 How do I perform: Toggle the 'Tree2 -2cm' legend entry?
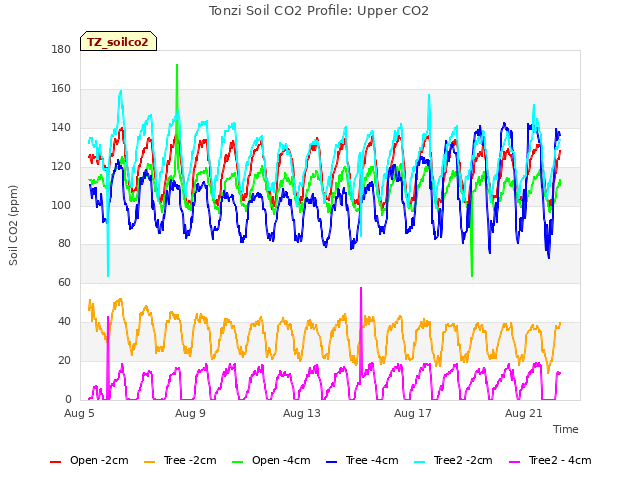(x=453, y=461)
